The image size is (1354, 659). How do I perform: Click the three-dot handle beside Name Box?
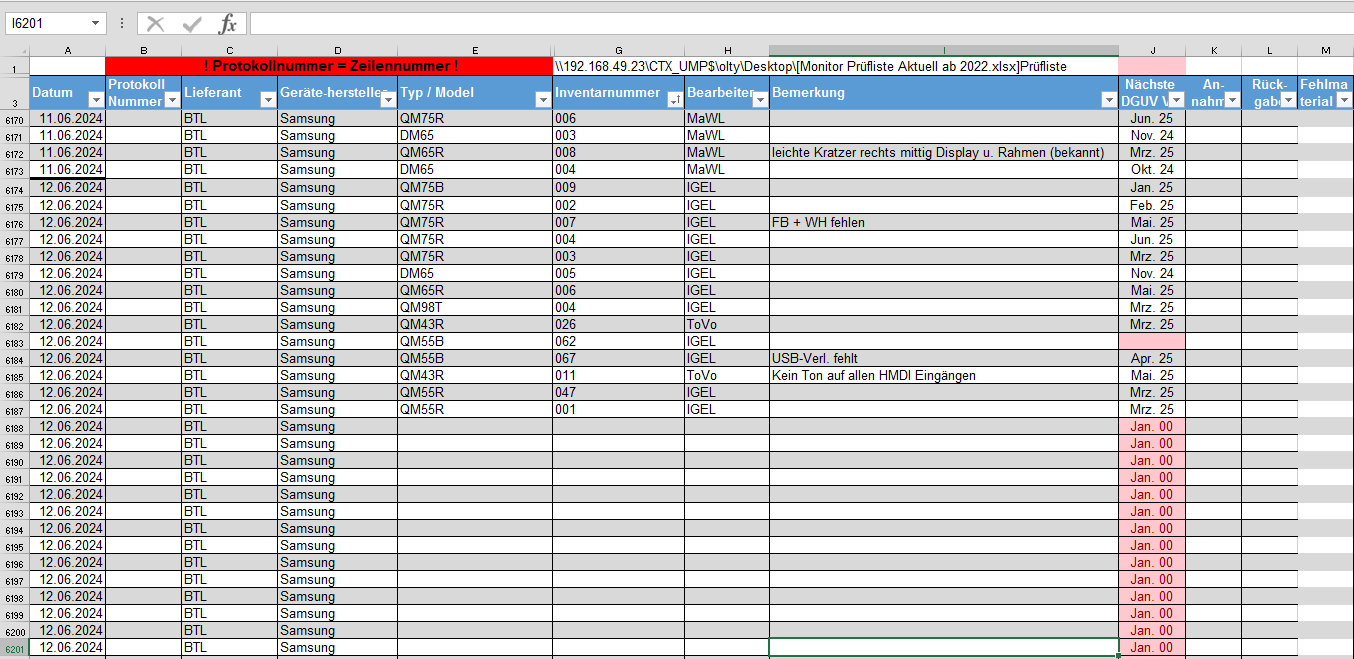click(x=121, y=23)
